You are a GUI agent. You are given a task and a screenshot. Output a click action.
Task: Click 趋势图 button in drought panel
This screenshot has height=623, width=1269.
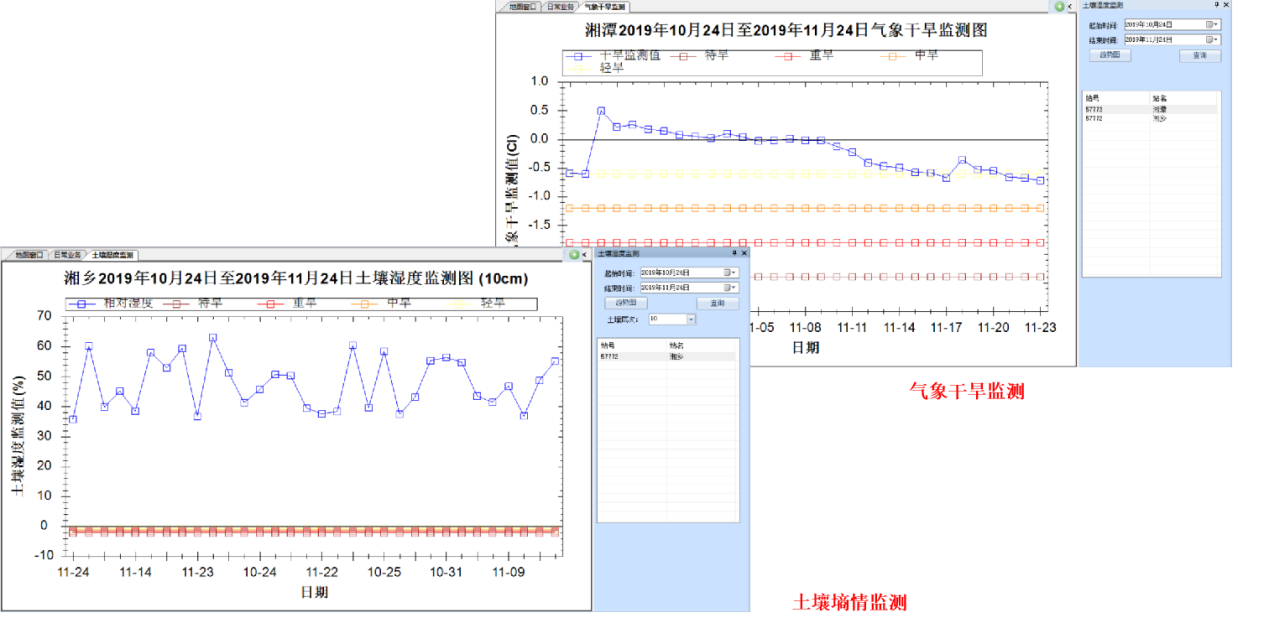(1110, 56)
